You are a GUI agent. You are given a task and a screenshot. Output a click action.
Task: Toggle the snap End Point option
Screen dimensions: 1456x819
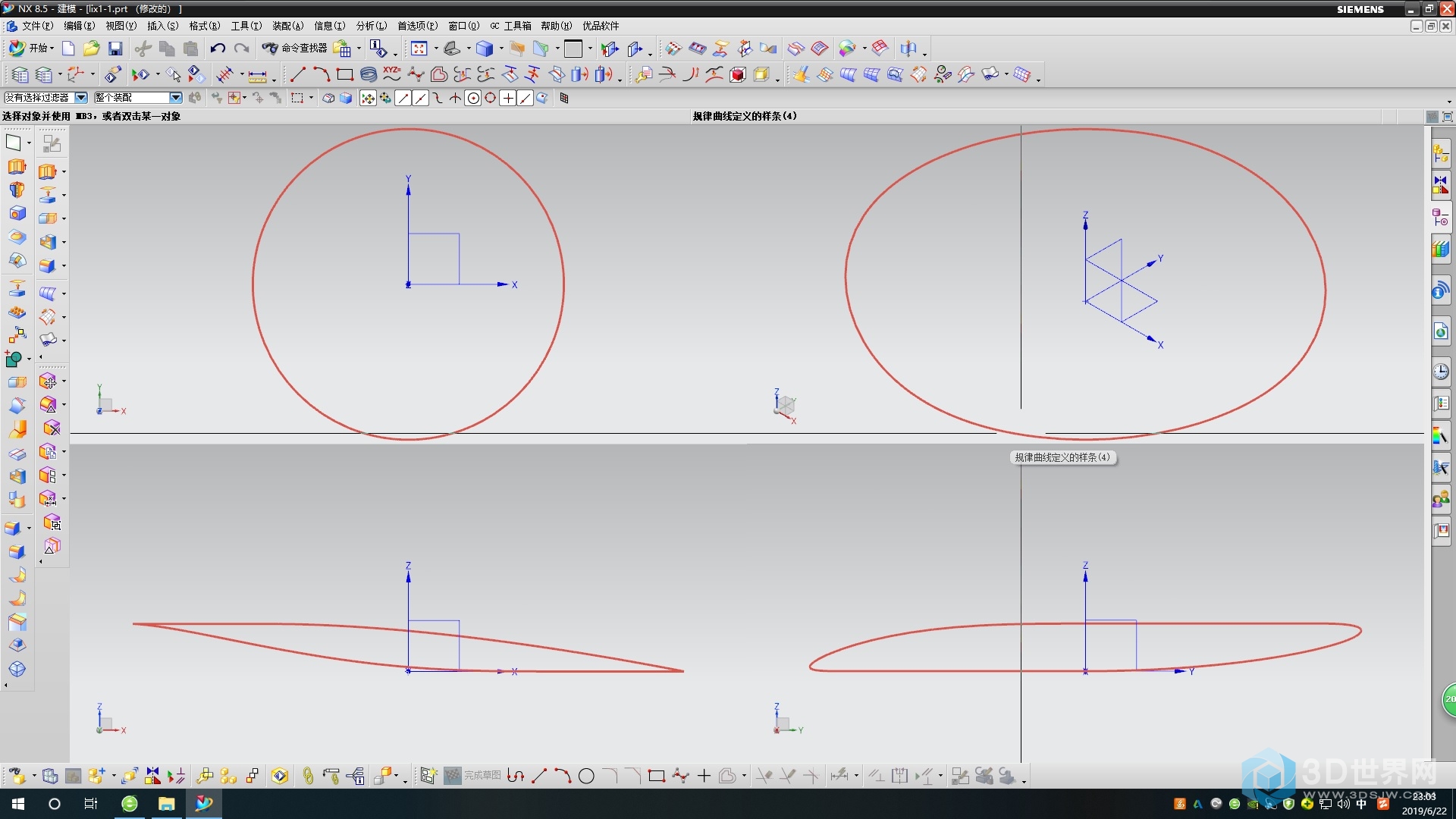(x=403, y=98)
